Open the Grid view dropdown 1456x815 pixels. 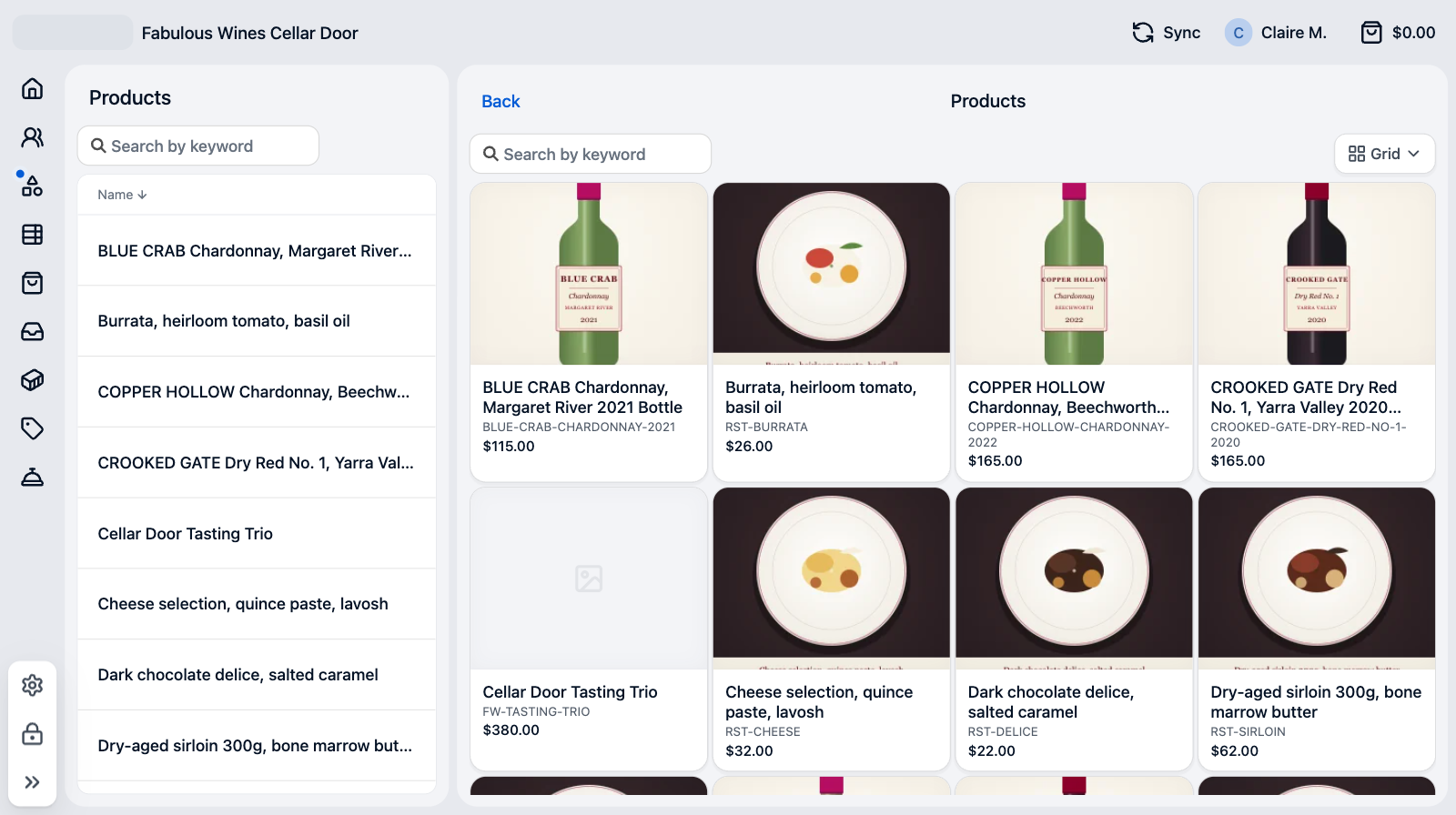[x=1384, y=154]
